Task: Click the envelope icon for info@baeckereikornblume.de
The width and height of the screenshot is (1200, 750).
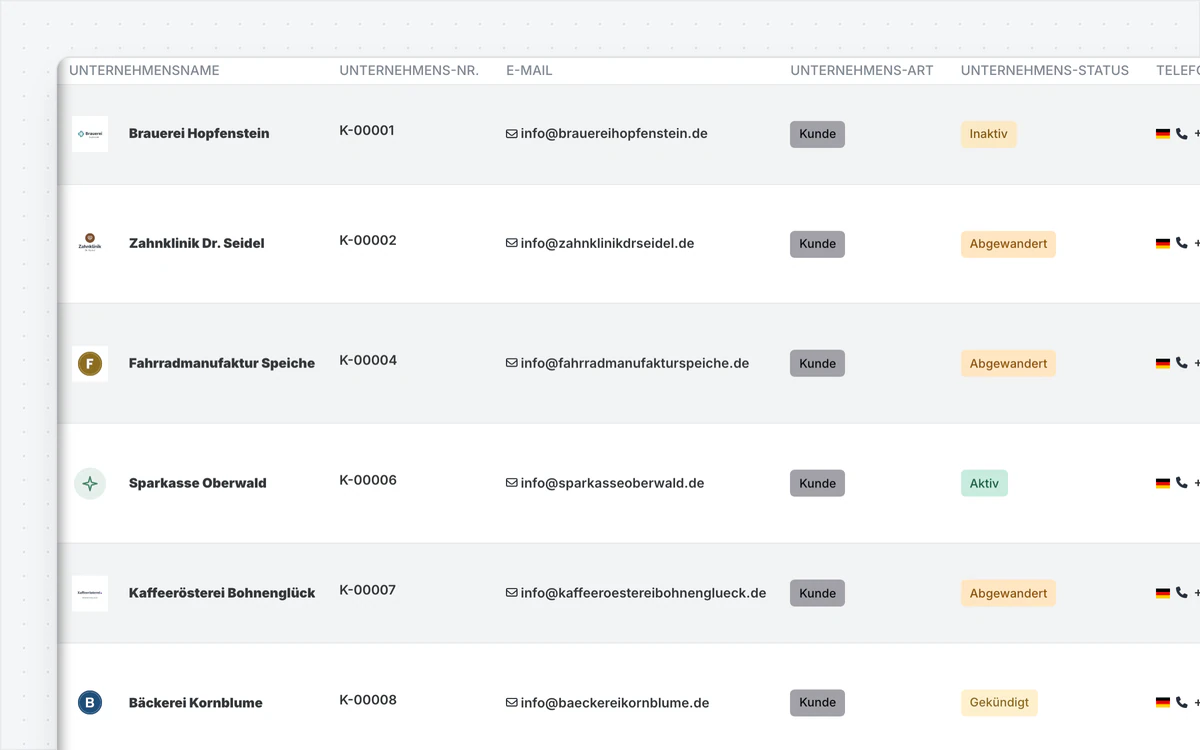Action: pyautogui.click(x=512, y=703)
